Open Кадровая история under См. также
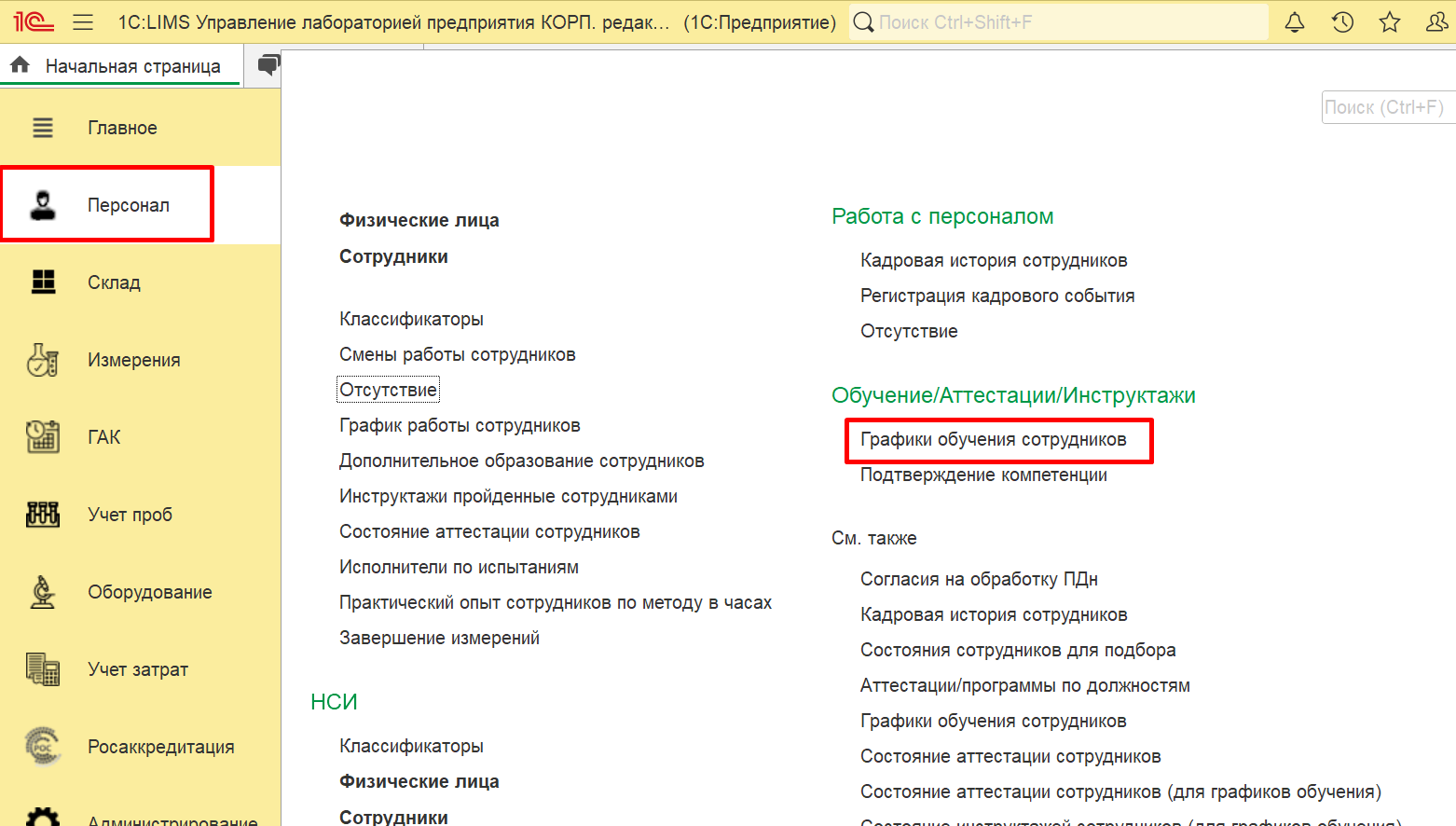 tap(994, 614)
